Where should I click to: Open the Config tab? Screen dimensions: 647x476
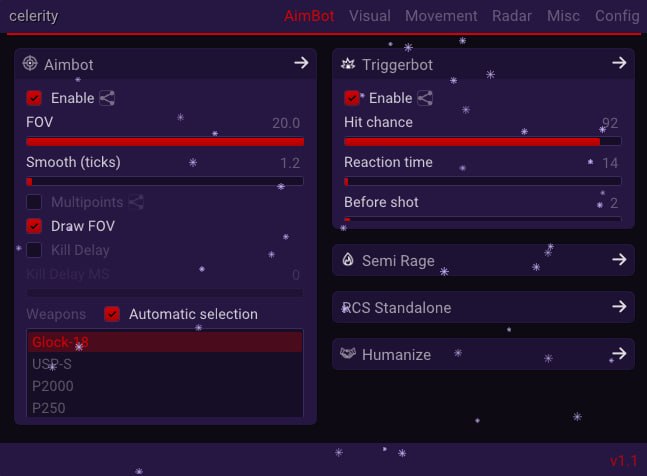(x=617, y=16)
